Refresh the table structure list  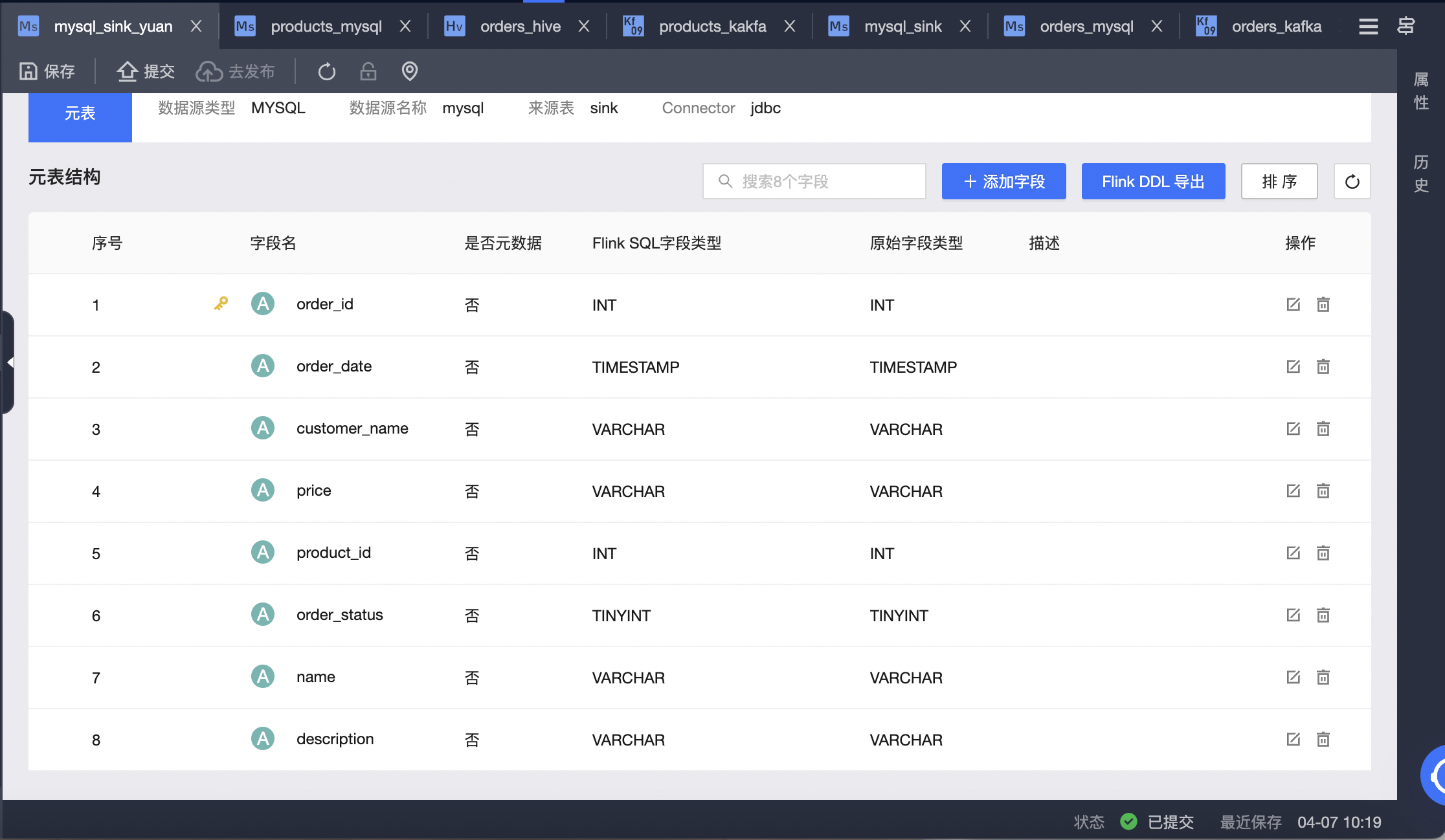pyautogui.click(x=1352, y=181)
